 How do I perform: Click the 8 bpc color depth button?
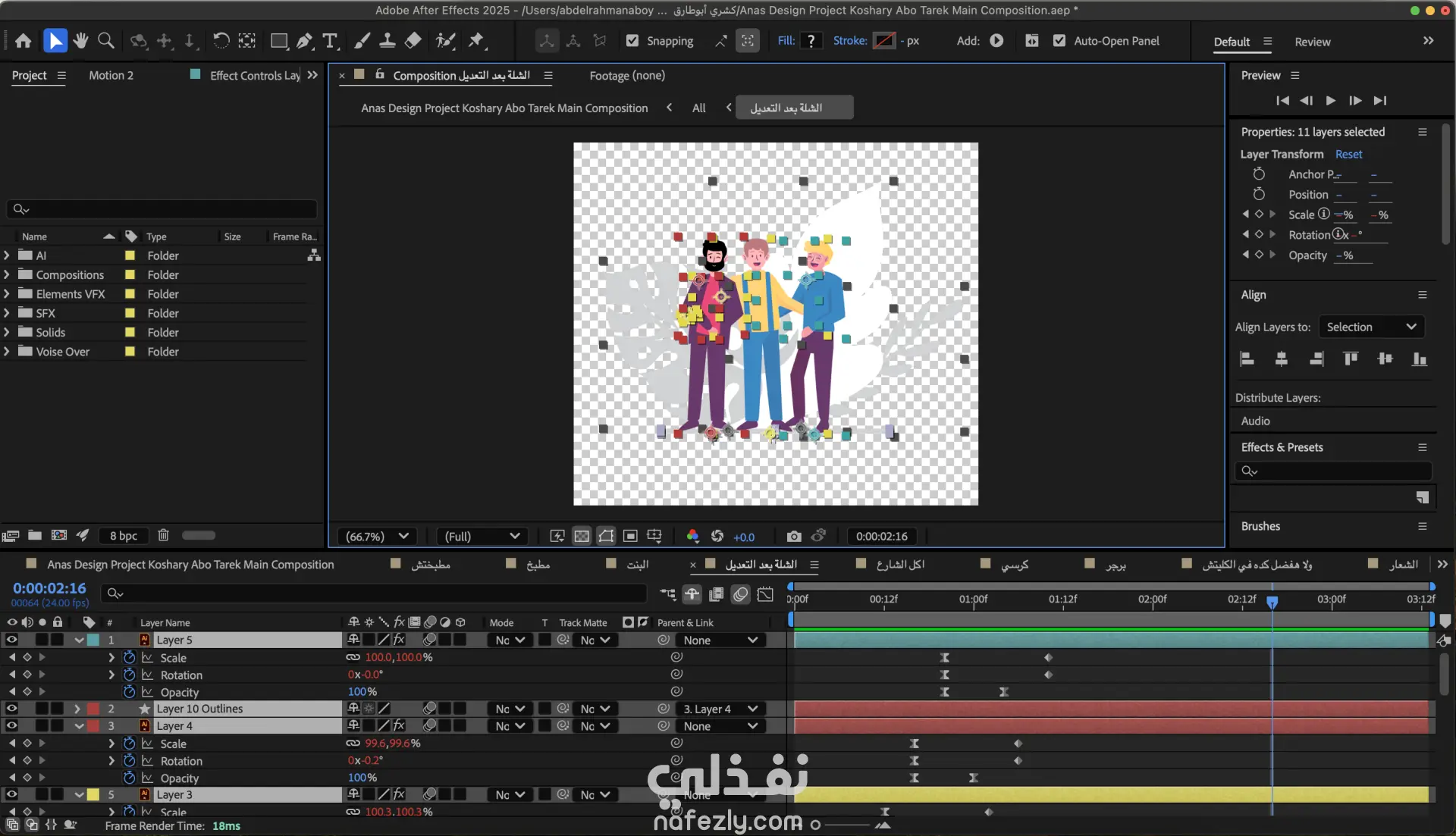click(123, 536)
